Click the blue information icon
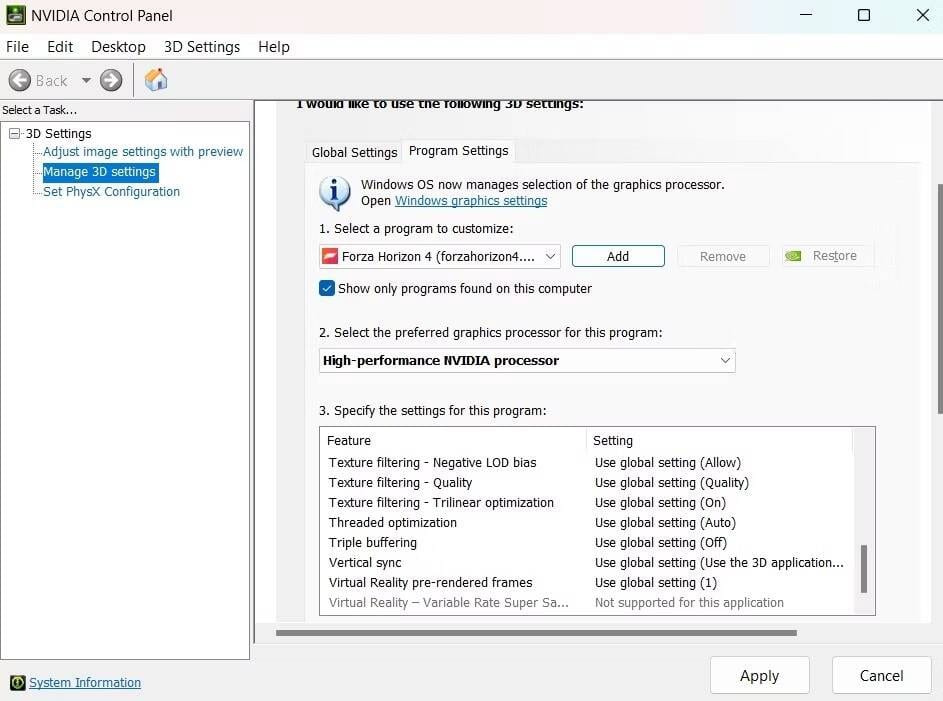This screenshot has height=701, width=943. coord(335,192)
